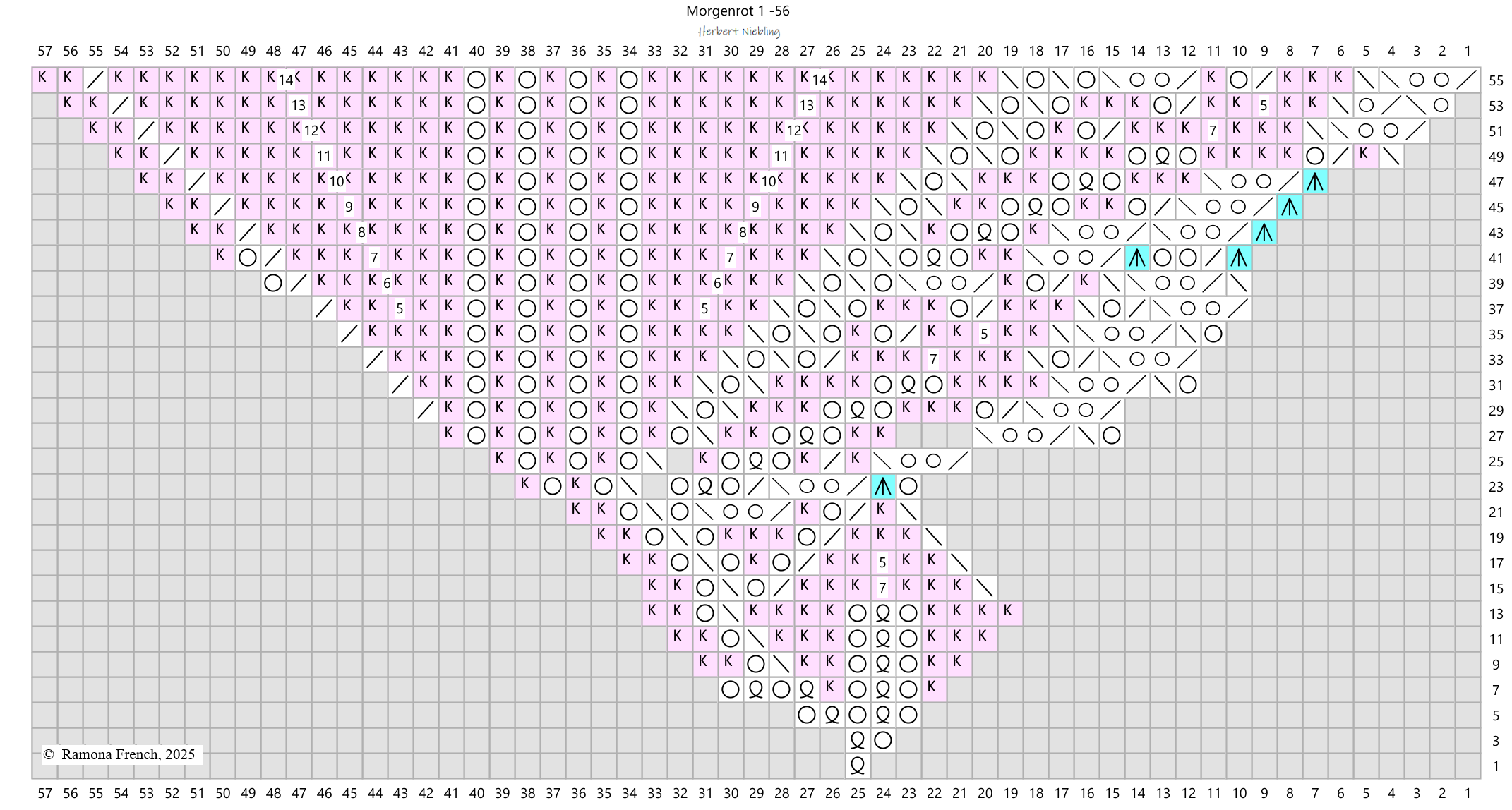The width and height of the screenshot is (1512, 810).
Task: Click column number 1 in the bottom footer
Action: pos(1468,793)
